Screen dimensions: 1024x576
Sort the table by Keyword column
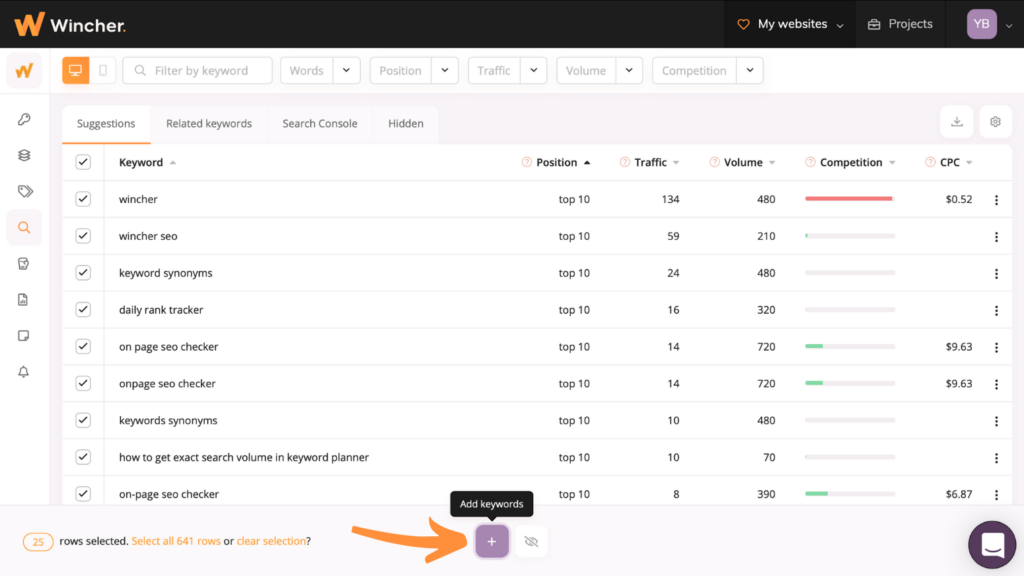148,162
